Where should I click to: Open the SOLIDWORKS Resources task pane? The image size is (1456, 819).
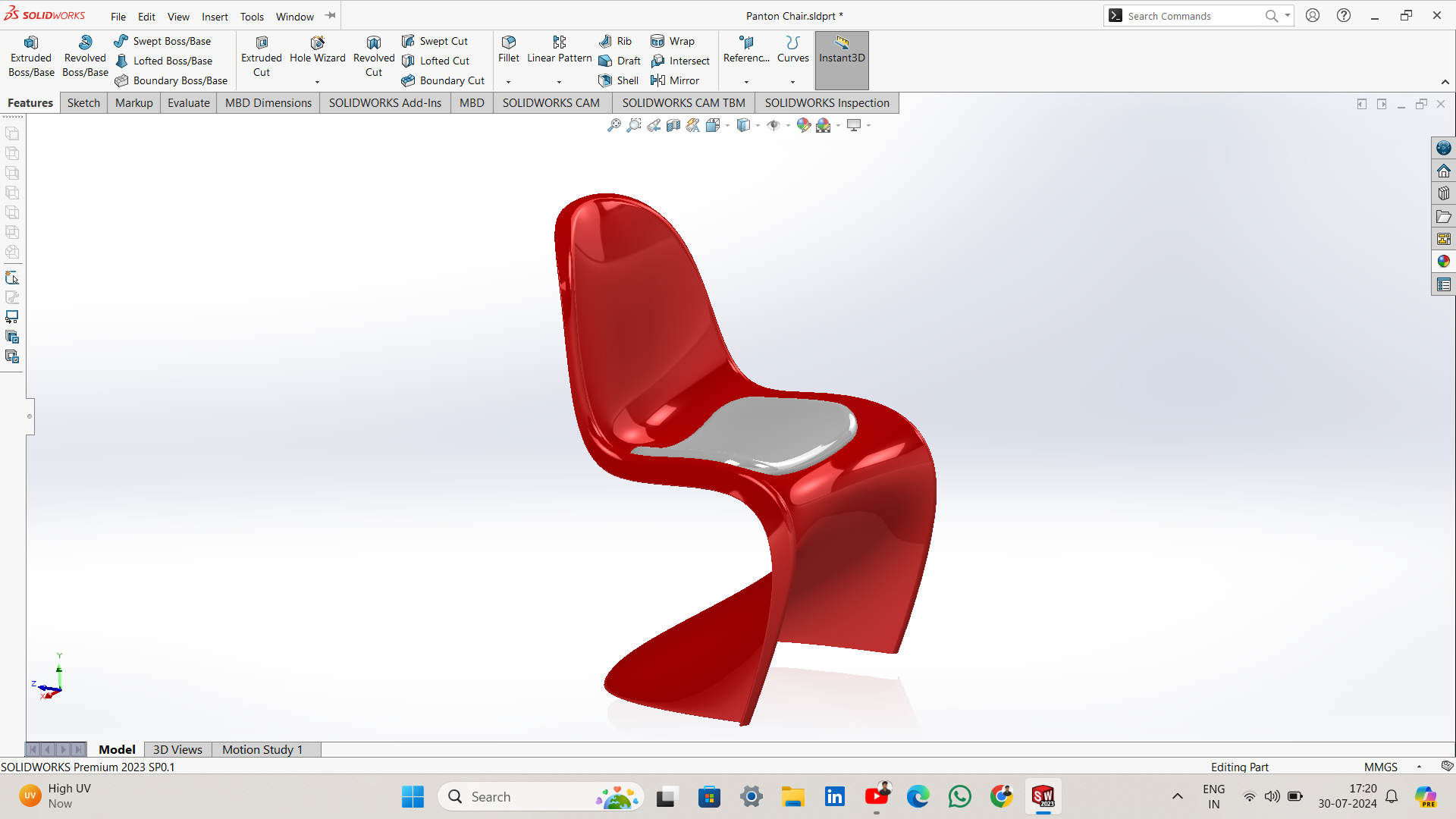1444,171
